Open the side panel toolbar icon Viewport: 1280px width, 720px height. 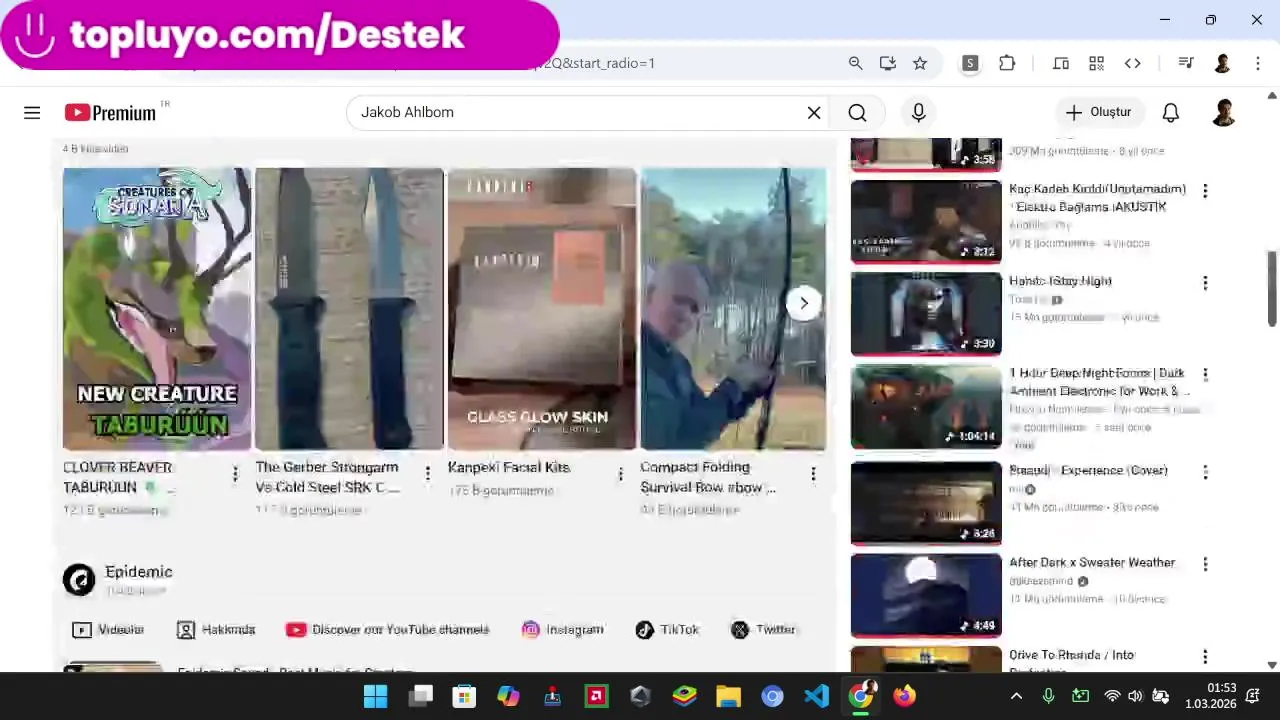pyautogui.click(x=1061, y=63)
